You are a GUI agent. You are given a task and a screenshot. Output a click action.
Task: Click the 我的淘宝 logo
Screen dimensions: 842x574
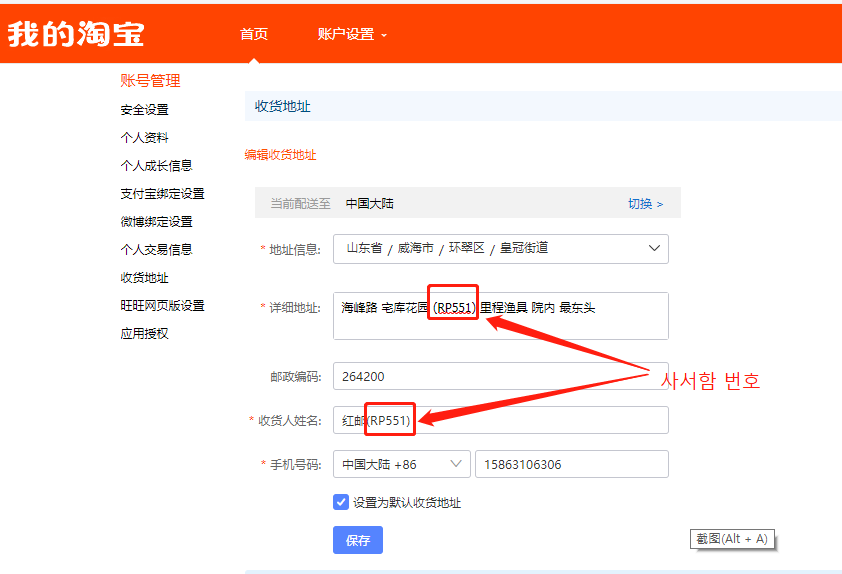[76, 34]
